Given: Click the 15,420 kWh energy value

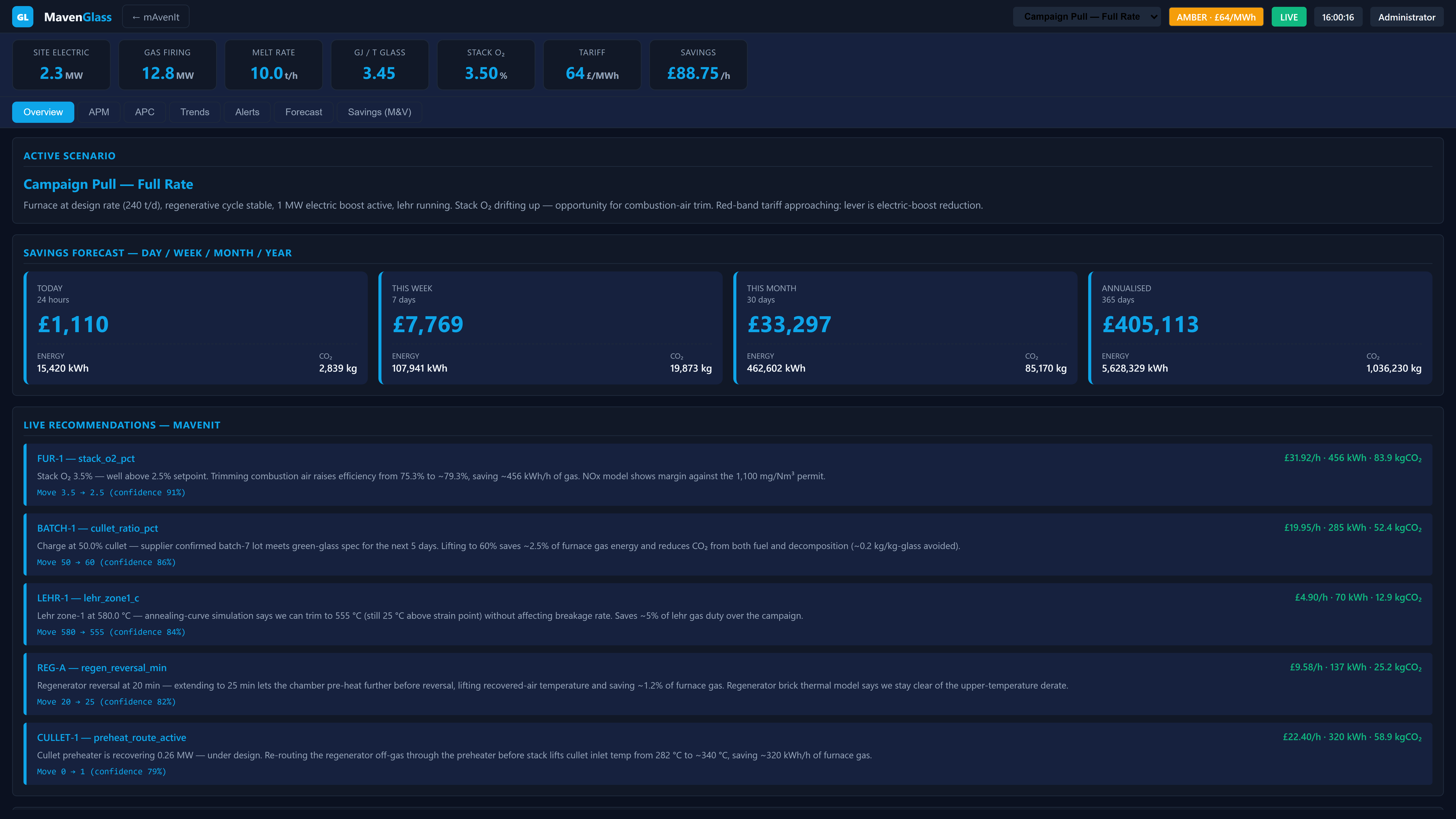Looking at the screenshot, I should click(x=63, y=369).
